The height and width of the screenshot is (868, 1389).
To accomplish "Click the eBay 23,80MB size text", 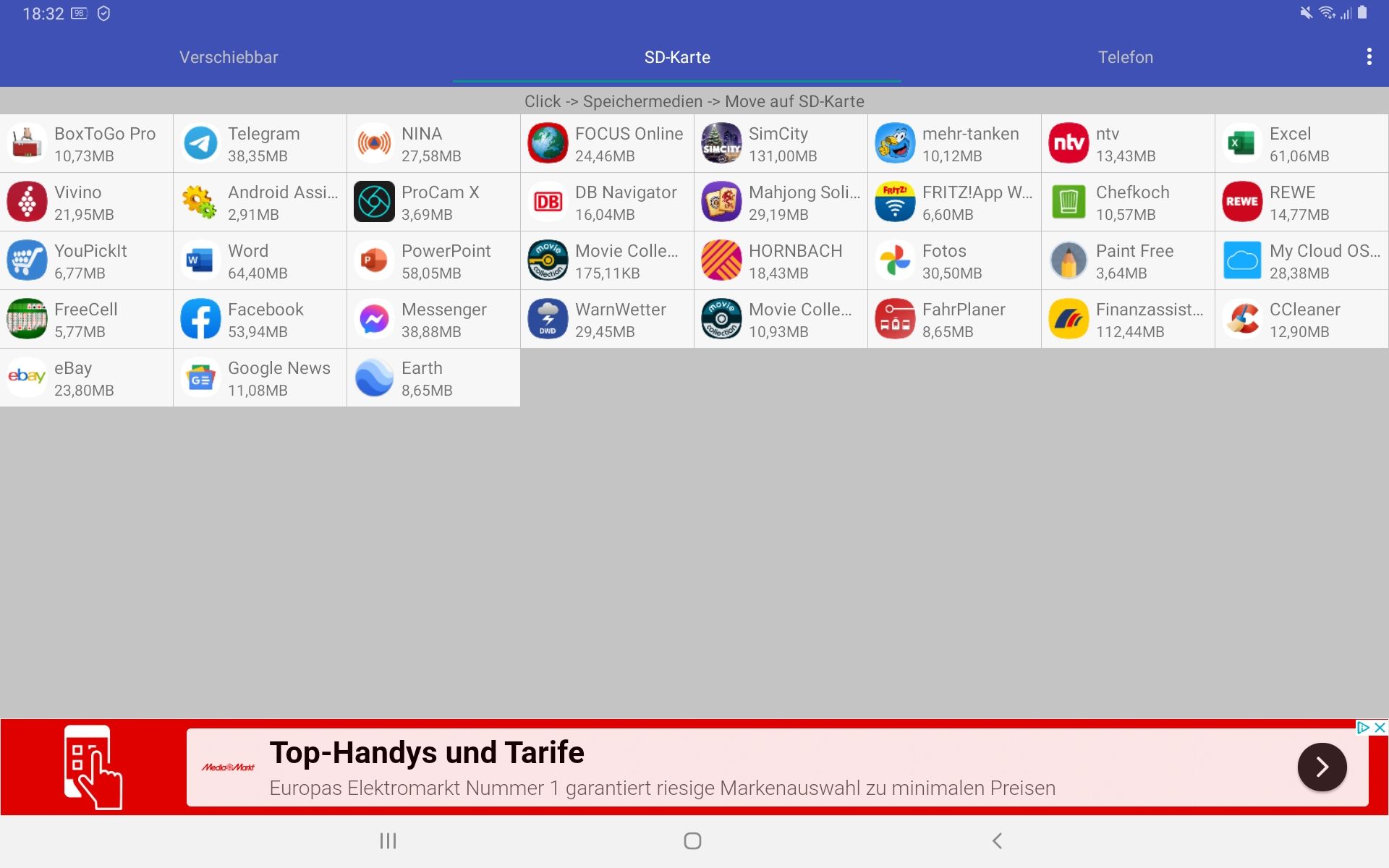I will point(84,391).
